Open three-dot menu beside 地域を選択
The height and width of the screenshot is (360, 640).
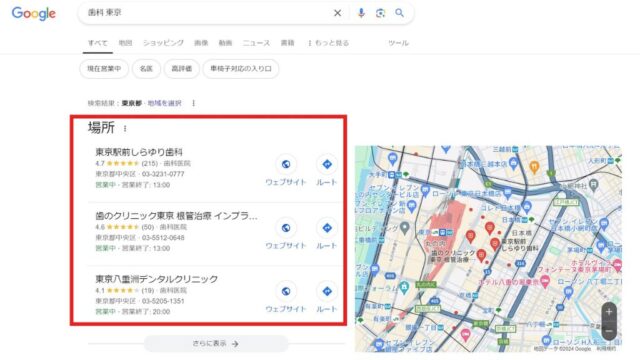pos(193,103)
